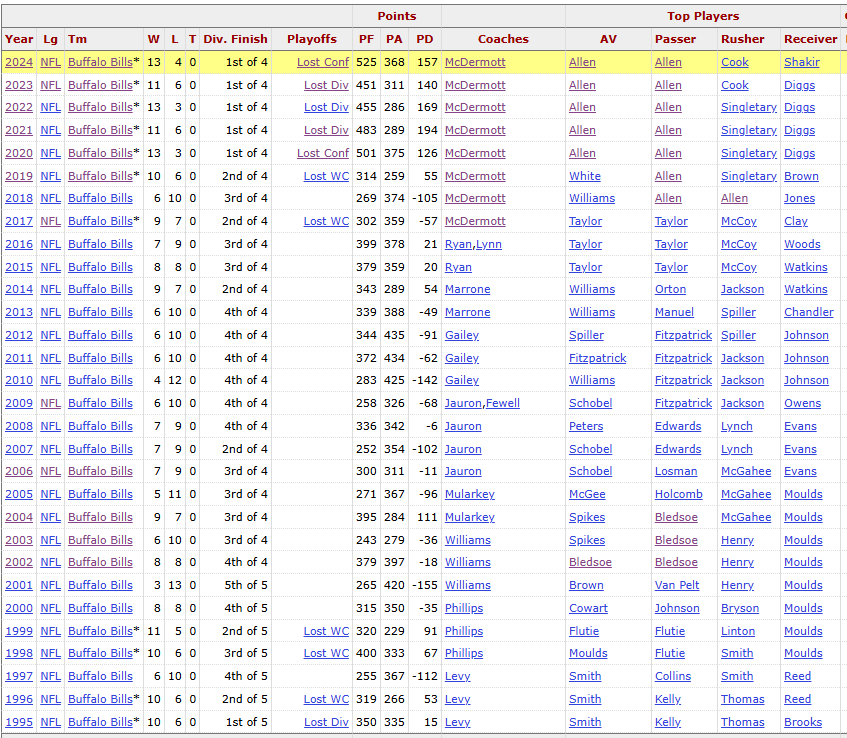Click Spikes AV link in 2003 row
The image size is (847, 738).
click(x=587, y=540)
